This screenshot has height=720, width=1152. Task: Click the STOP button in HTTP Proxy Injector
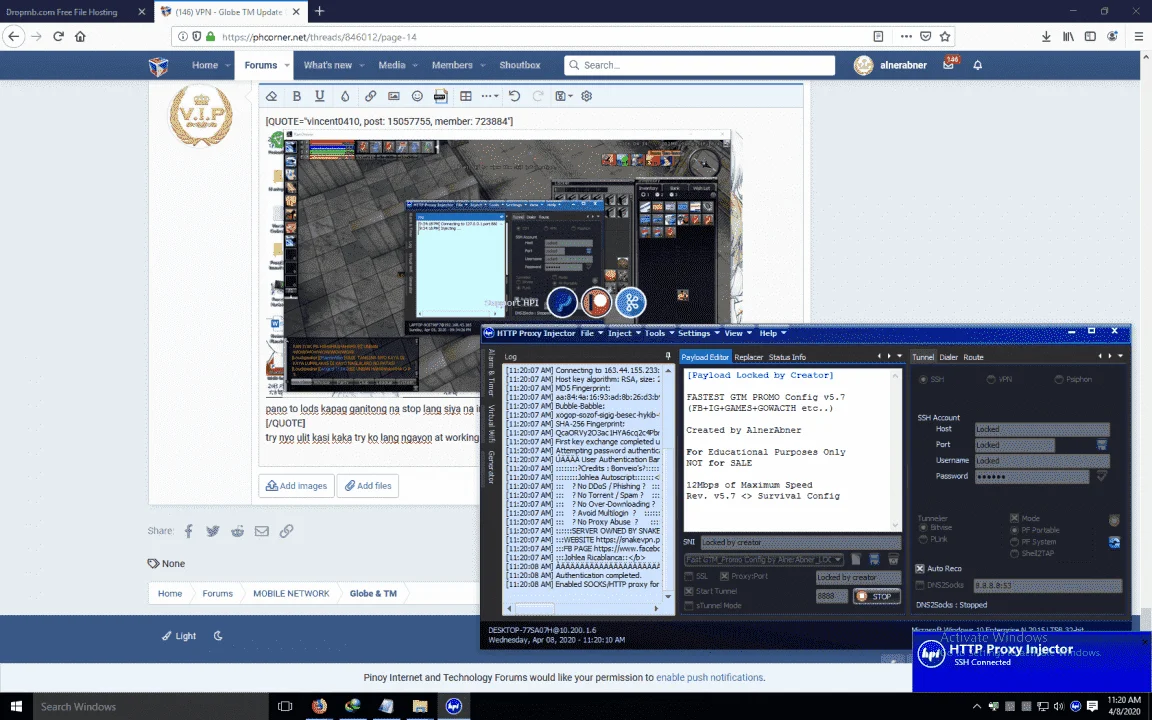(x=876, y=597)
